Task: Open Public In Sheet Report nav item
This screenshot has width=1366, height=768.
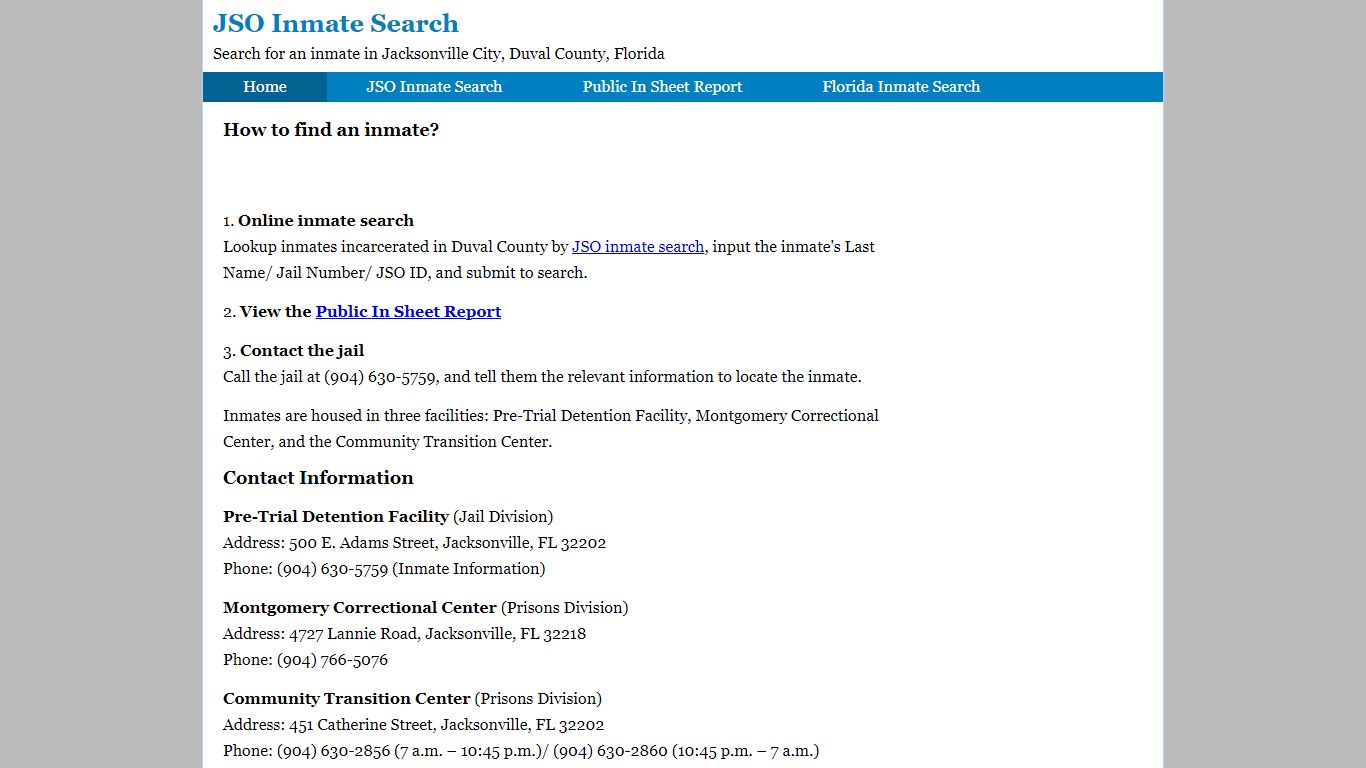Action: coord(662,87)
